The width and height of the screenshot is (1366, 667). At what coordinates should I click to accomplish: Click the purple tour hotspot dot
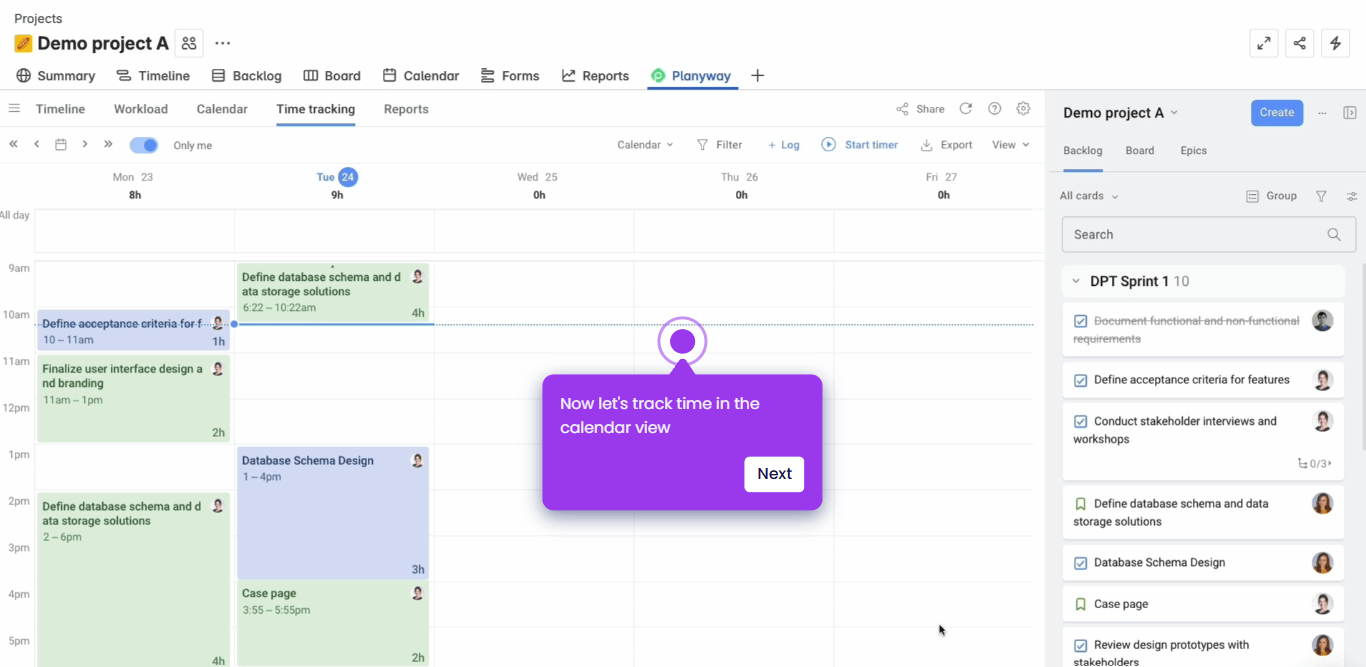click(x=682, y=342)
